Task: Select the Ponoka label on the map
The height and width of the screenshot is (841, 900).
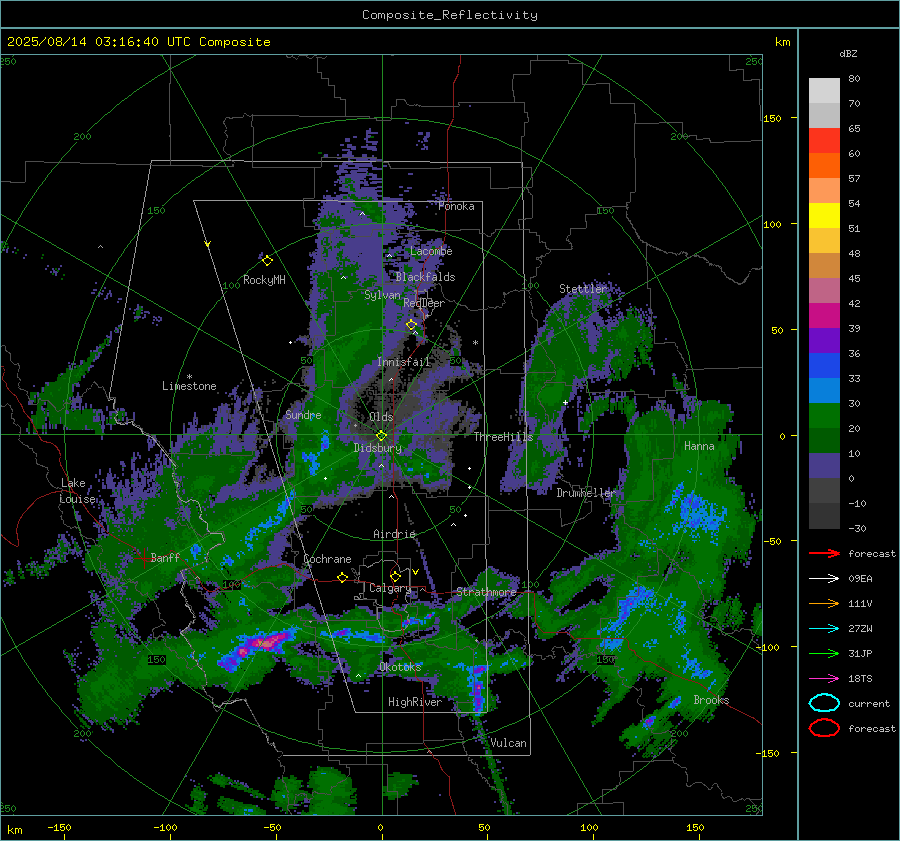Action: coord(456,206)
